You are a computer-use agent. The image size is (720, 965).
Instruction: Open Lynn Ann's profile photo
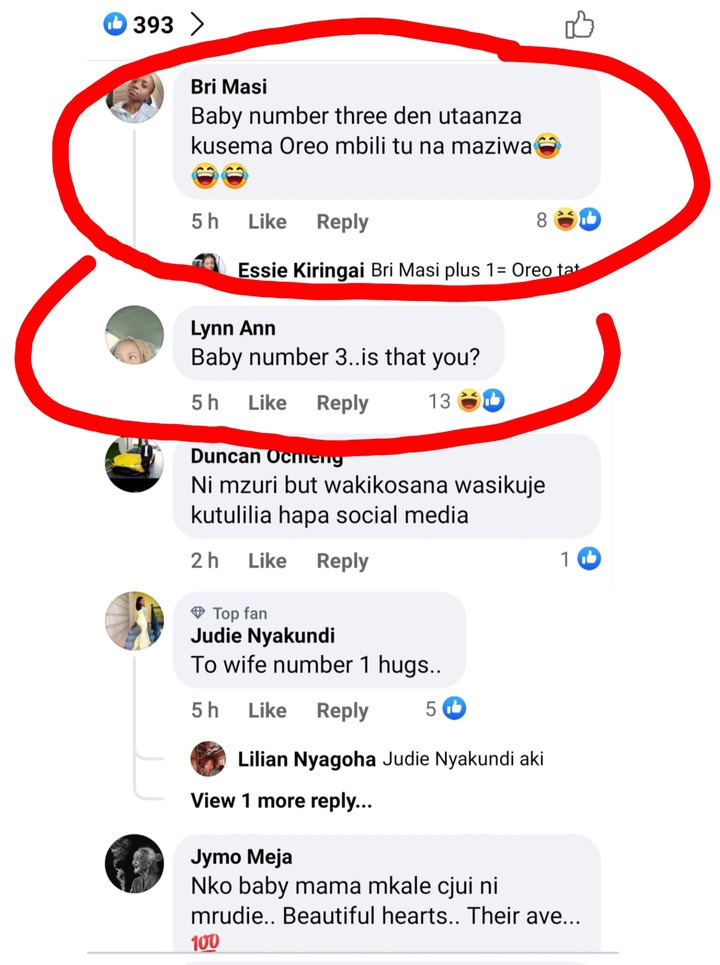[x=135, y=335]
